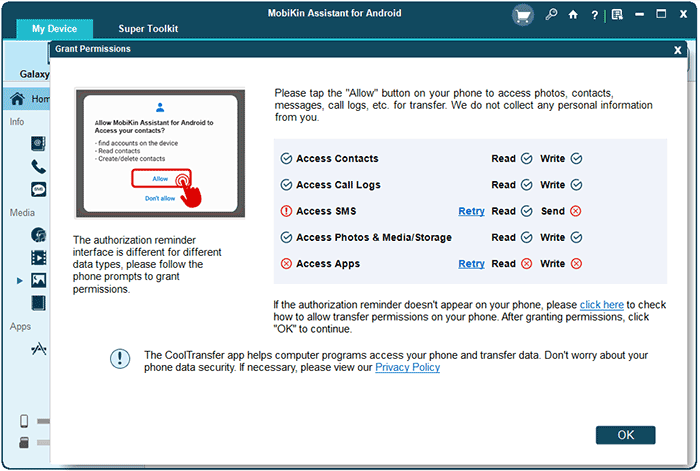Click the key registration icon
The height and width of the screenshot is (471, 700).
[551, 15]
